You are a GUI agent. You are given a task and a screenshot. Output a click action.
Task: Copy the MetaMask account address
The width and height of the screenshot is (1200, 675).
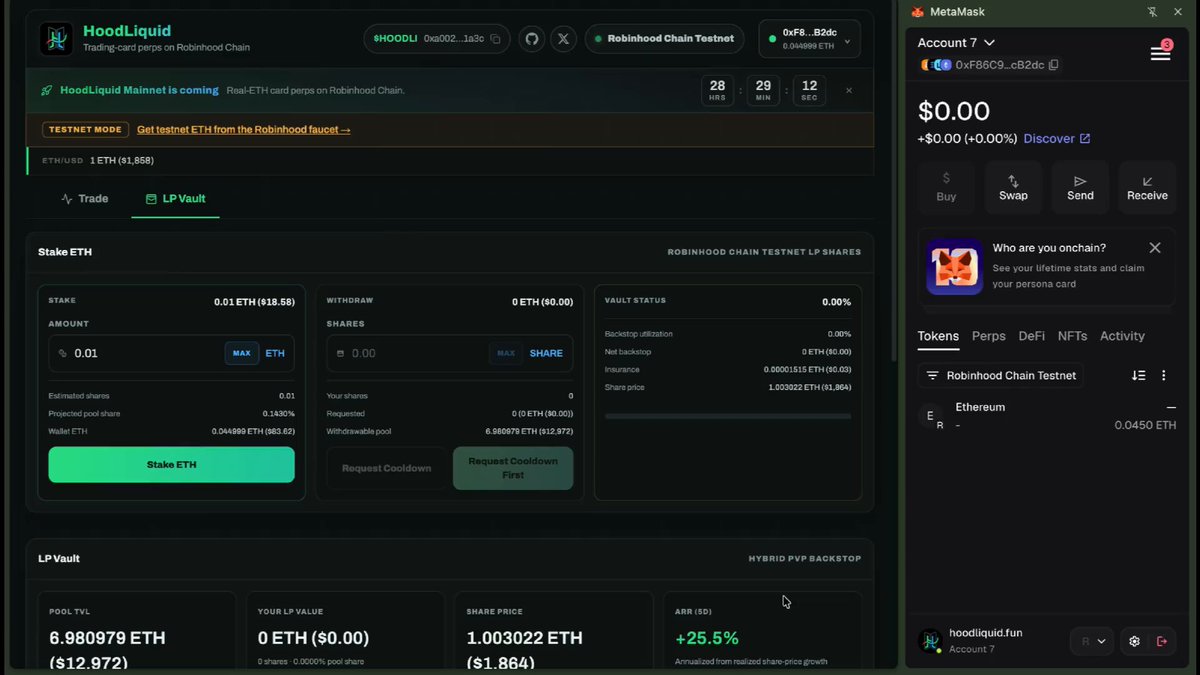[1054, 65]
